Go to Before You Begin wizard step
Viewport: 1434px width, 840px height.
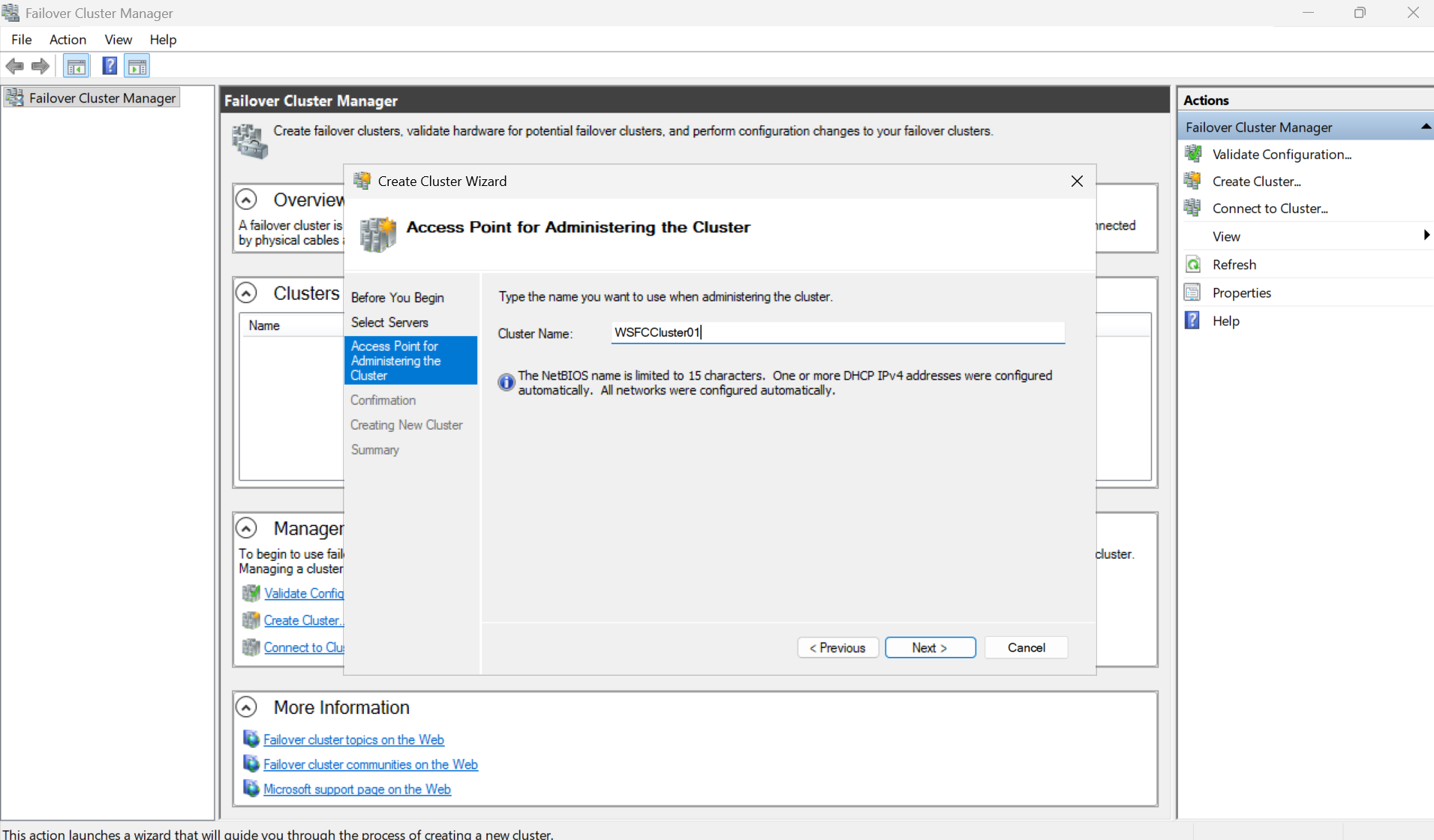coord(398,298)
